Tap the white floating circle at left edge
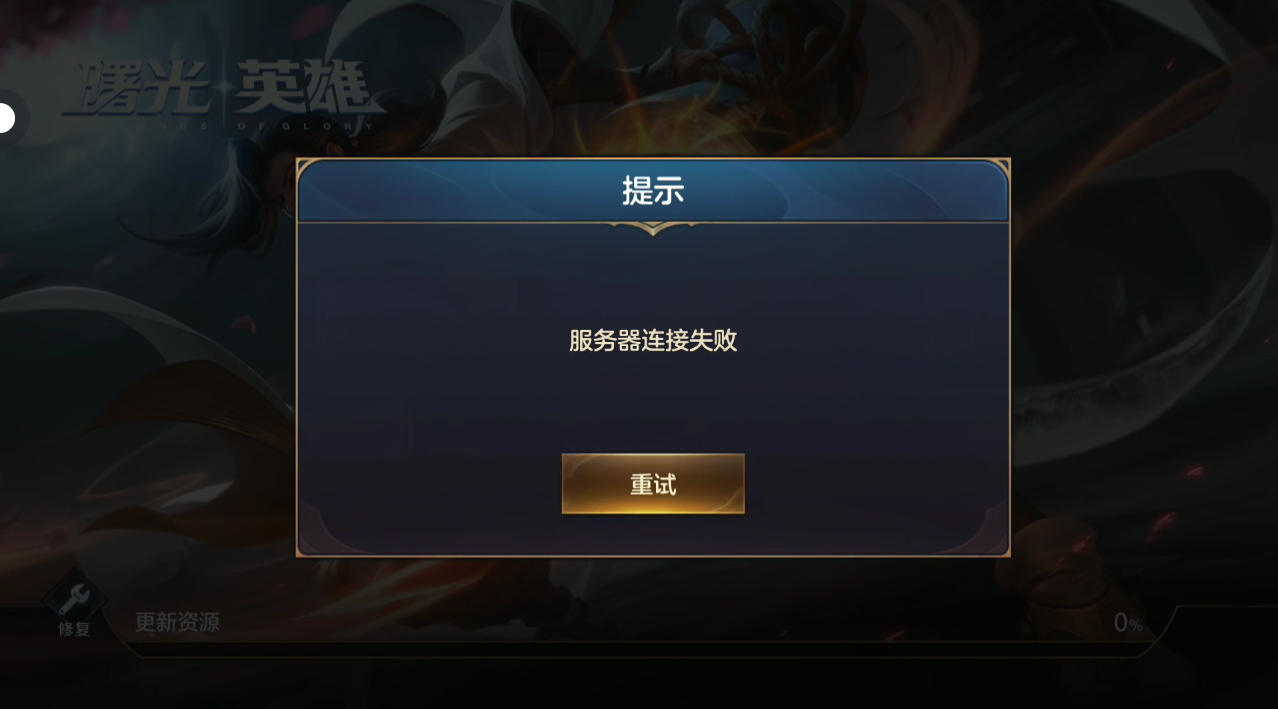The image size is (1278, 709). (x=5, y=118)
